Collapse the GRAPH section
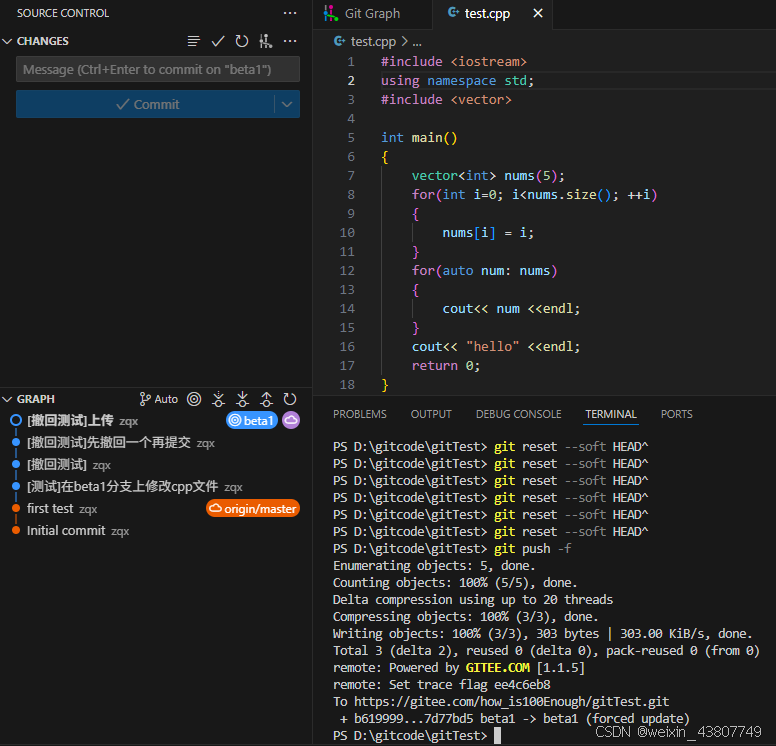This screenshot has width=776, height=746. tap(7, 399)
